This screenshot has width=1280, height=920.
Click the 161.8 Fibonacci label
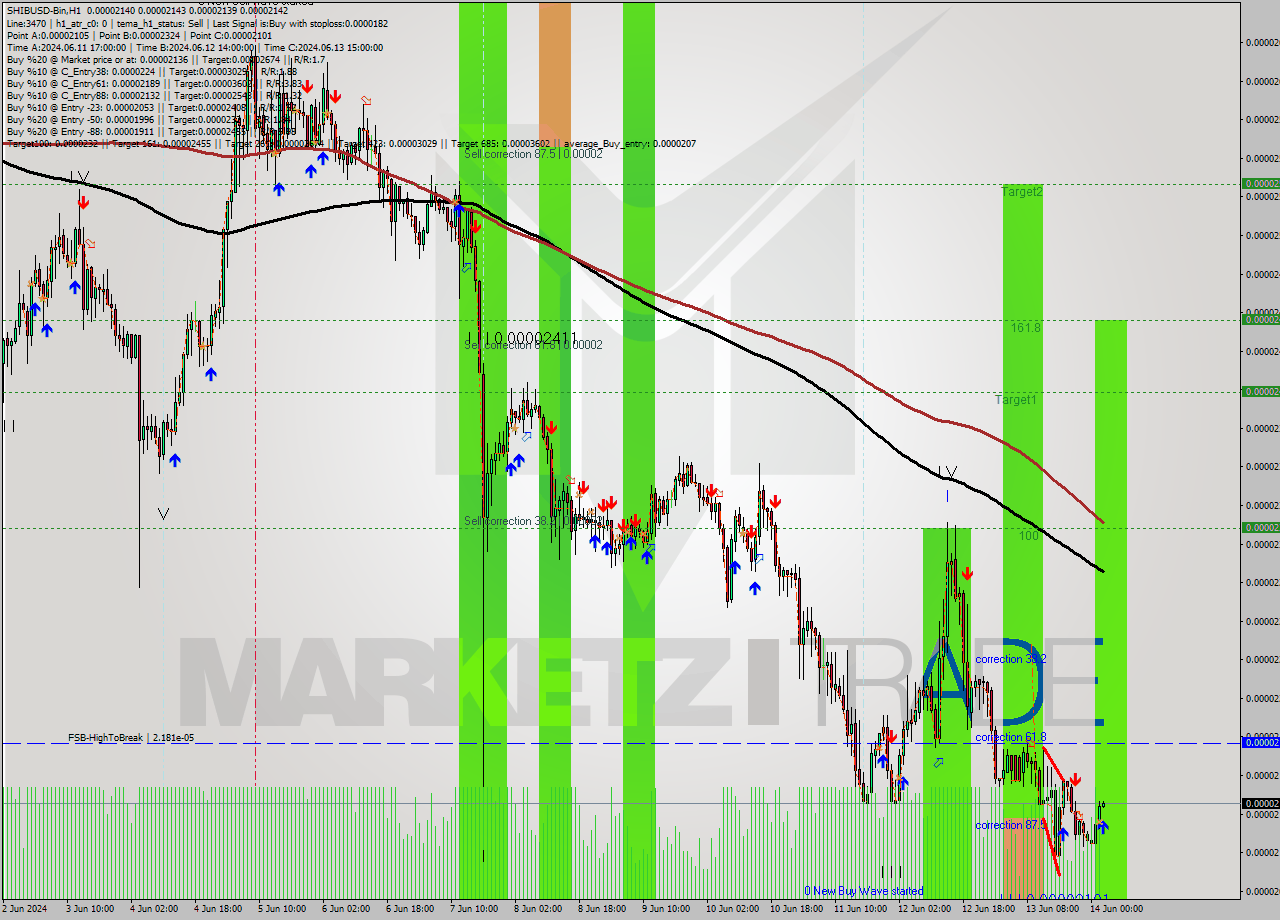(x=1025, y=327)
